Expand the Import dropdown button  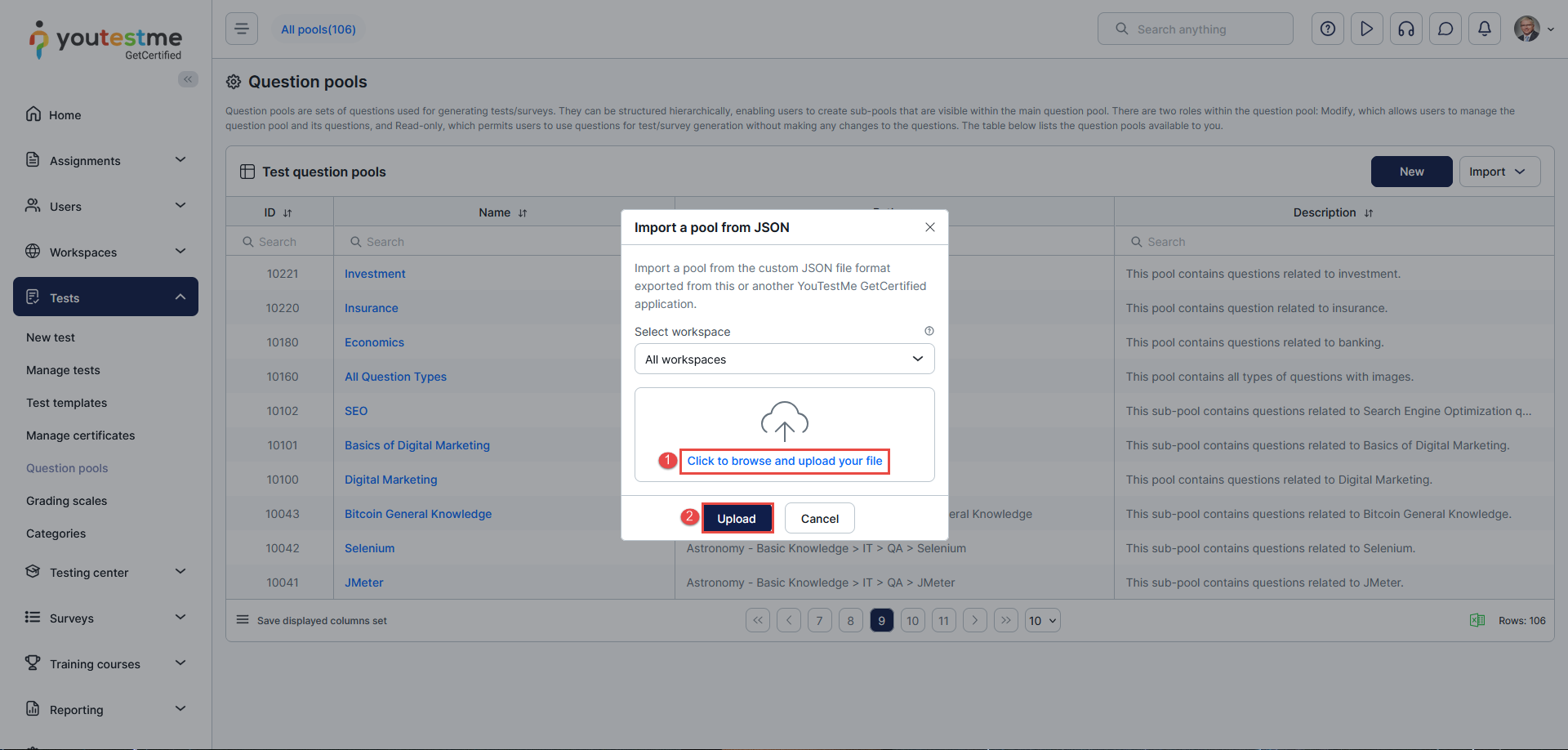[1499, 172]
